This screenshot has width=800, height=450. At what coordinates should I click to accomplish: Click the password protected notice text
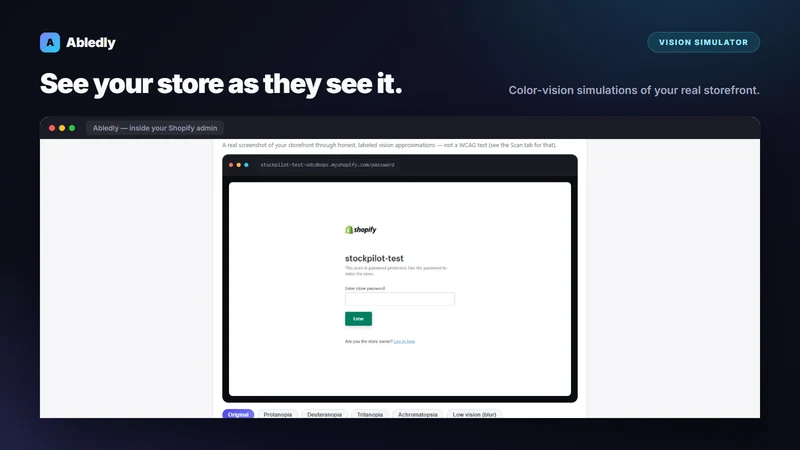click(x=396, y=270)
